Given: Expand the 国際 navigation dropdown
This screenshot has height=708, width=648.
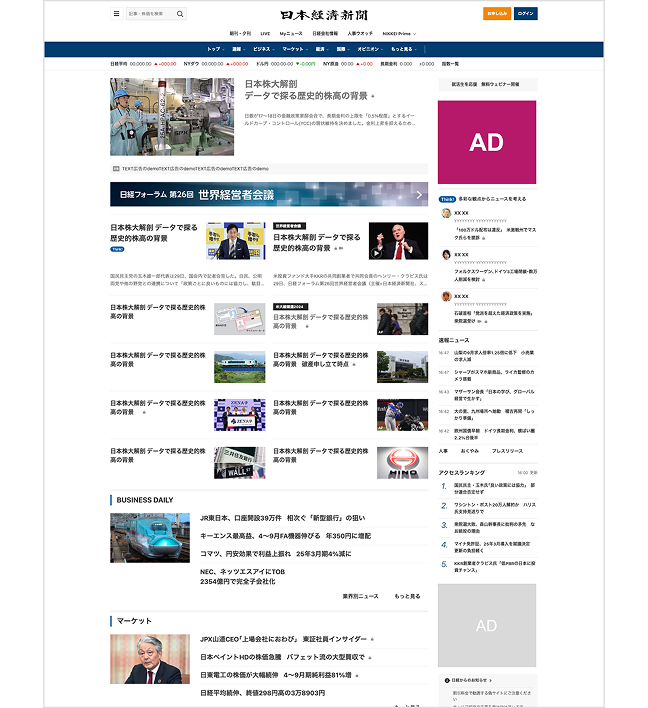Looking at the screenshot, I should [x=342, y=49].
